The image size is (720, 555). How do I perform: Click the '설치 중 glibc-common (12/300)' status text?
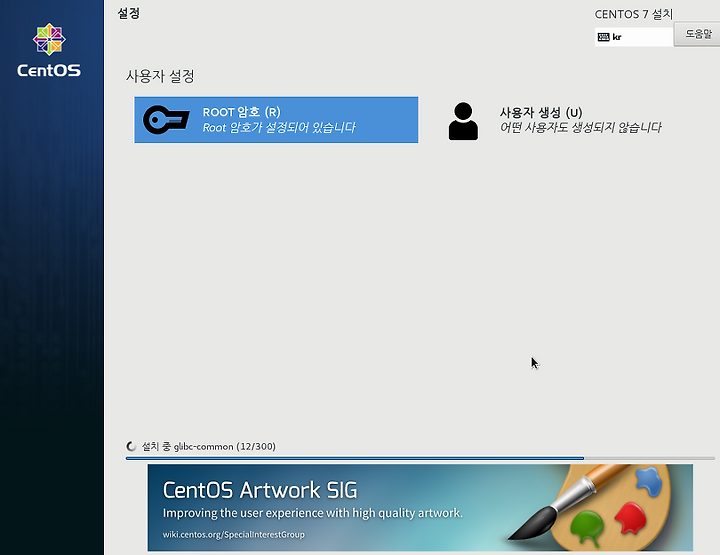(x=208, y=446)
